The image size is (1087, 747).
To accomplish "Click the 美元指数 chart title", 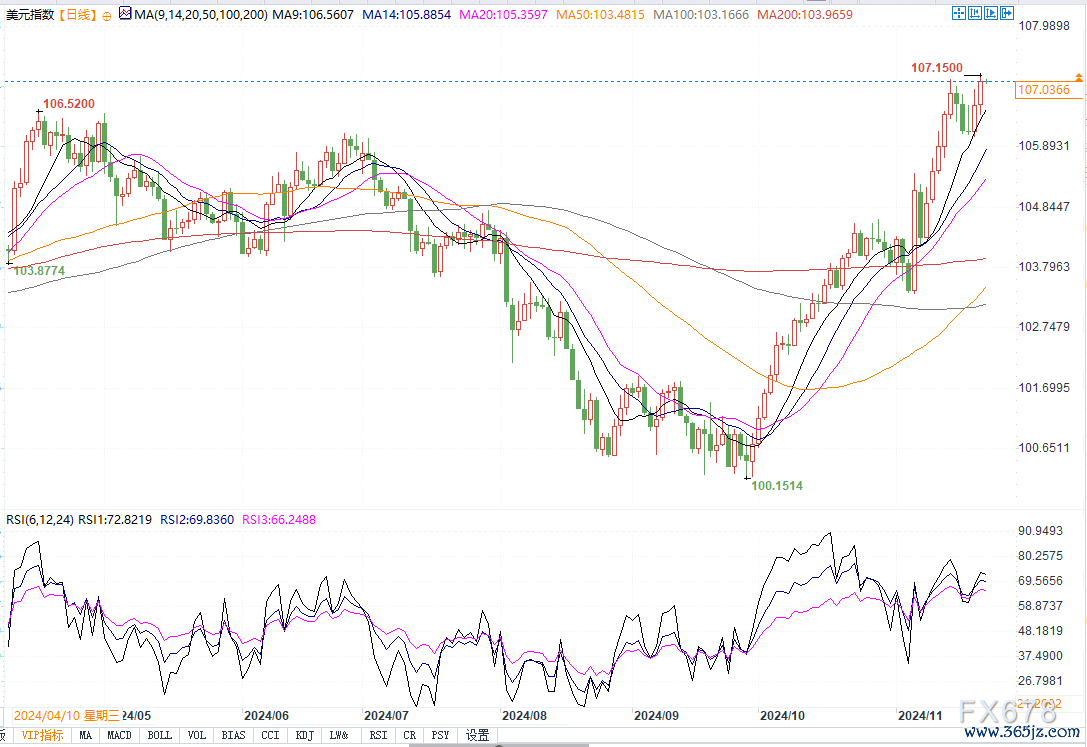I will pyautogui.click(x=30, y=15).
